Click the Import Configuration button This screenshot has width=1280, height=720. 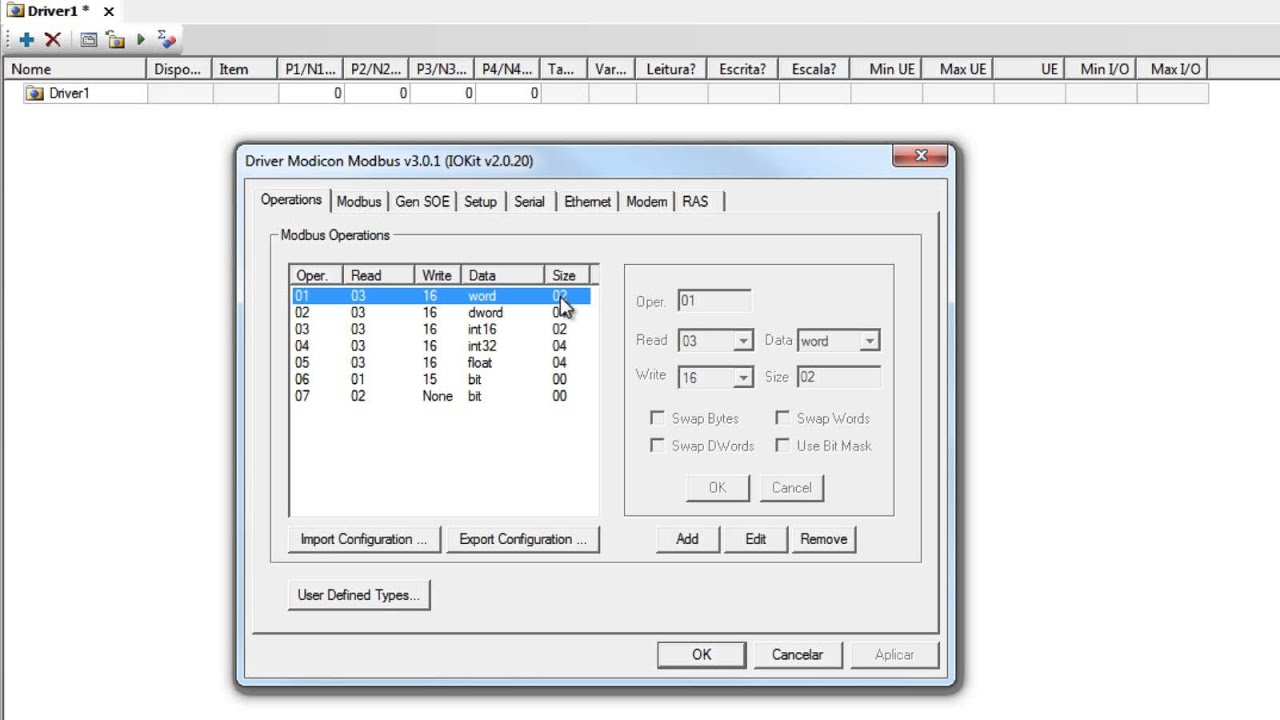(364, 539)
